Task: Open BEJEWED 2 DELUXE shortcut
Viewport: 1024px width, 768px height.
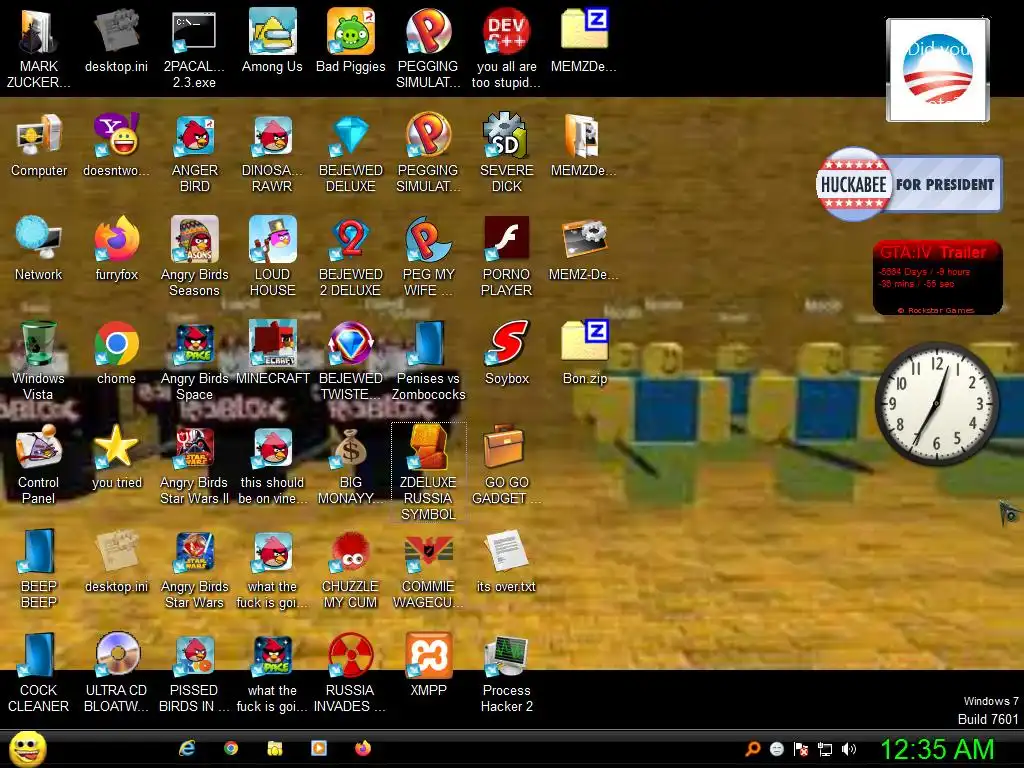Action: pyautogui.click(x=351, y=257)
